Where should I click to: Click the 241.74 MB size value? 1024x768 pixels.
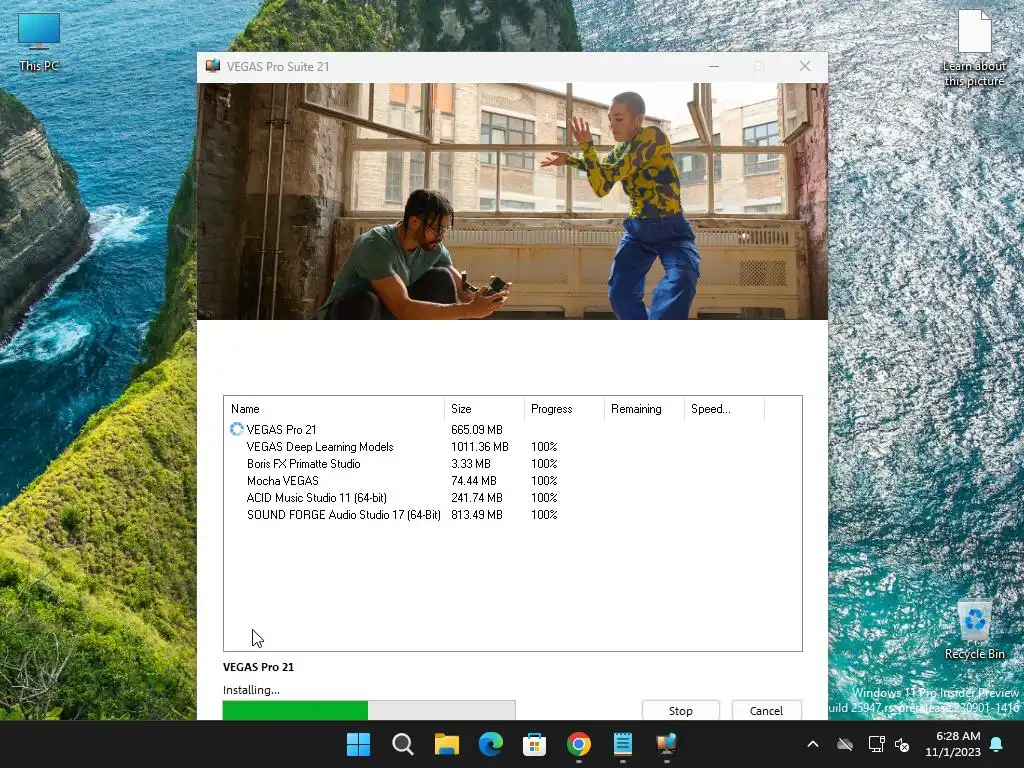477,498
